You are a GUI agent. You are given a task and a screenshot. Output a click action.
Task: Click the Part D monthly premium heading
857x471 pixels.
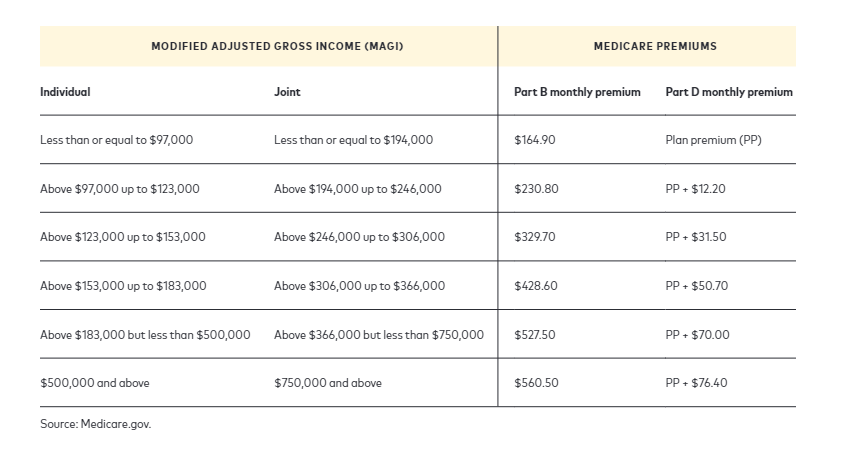pyautogui.click(x=729, y=92)
